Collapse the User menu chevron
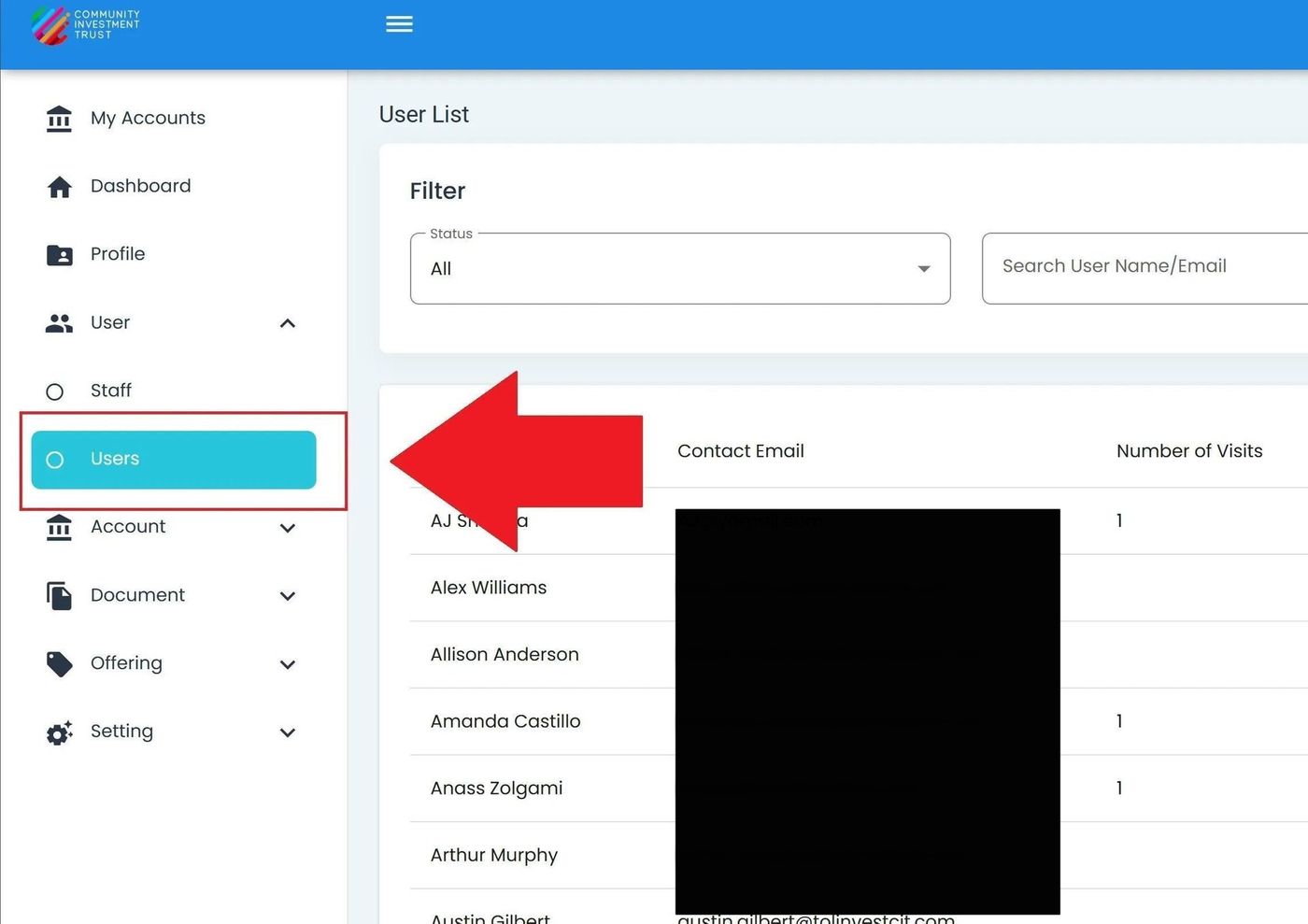Screen dimensions: 1308x924 (288, 323)
